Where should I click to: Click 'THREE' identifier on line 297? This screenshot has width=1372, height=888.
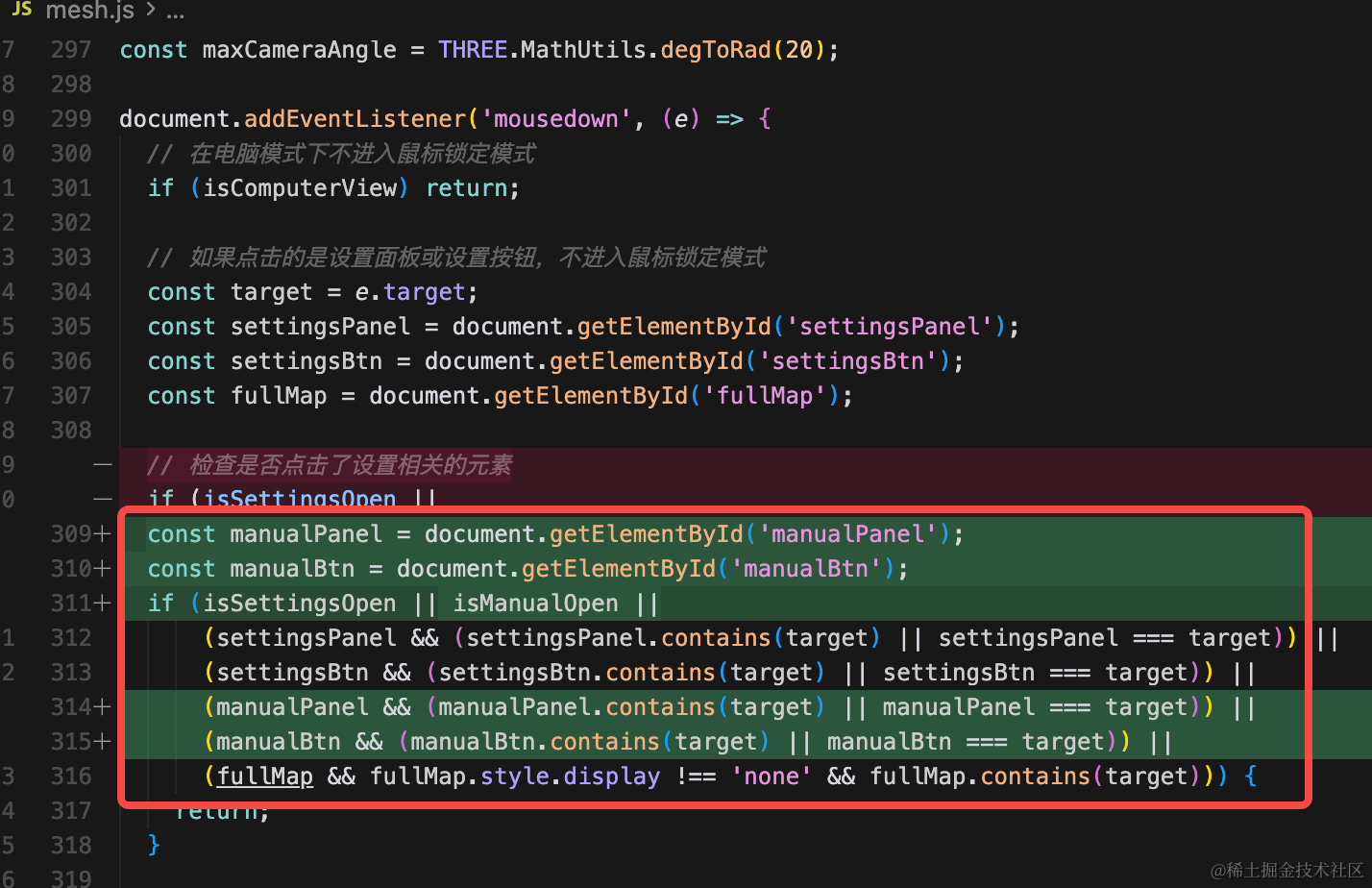pos(473,50)
